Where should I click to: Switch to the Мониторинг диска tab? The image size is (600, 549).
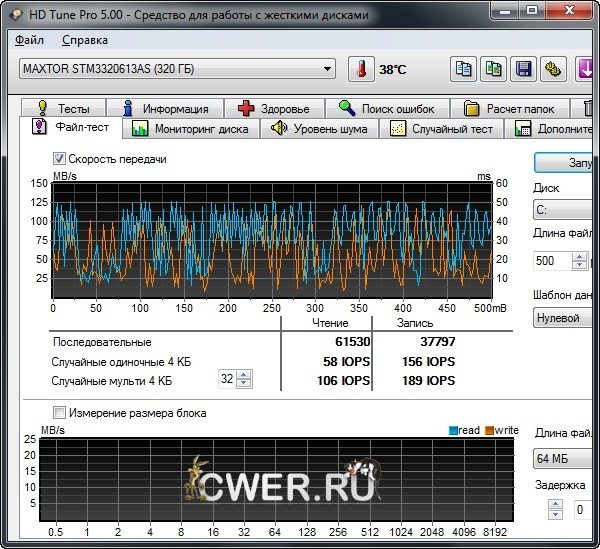click(191, 129)
